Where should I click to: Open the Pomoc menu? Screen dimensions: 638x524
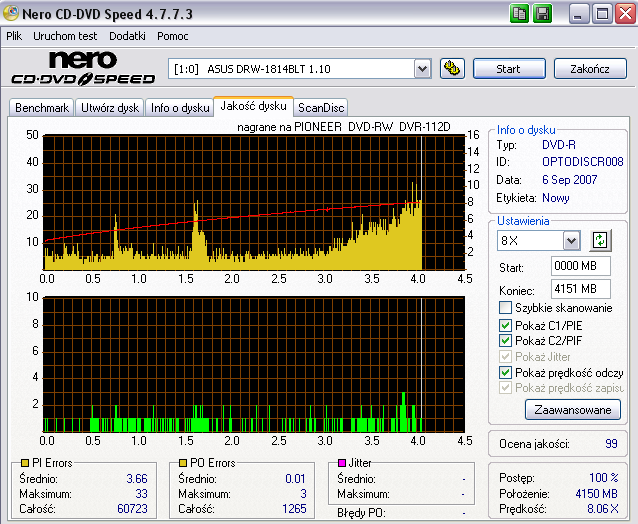(x=173, y=36)
